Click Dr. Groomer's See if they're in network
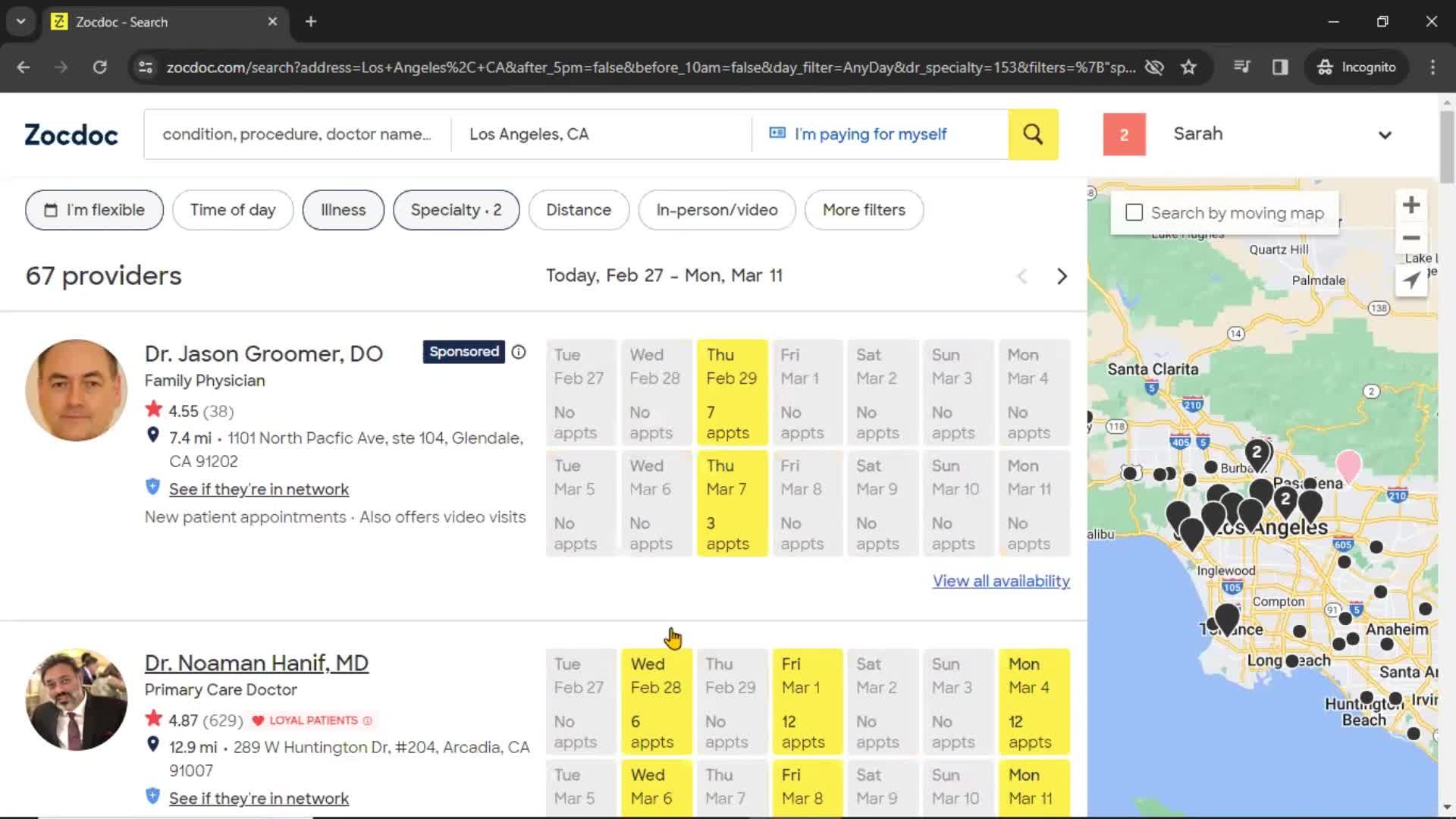Image resolution: width=1456 pixels, height=819 pixels. tap(259, 489)
